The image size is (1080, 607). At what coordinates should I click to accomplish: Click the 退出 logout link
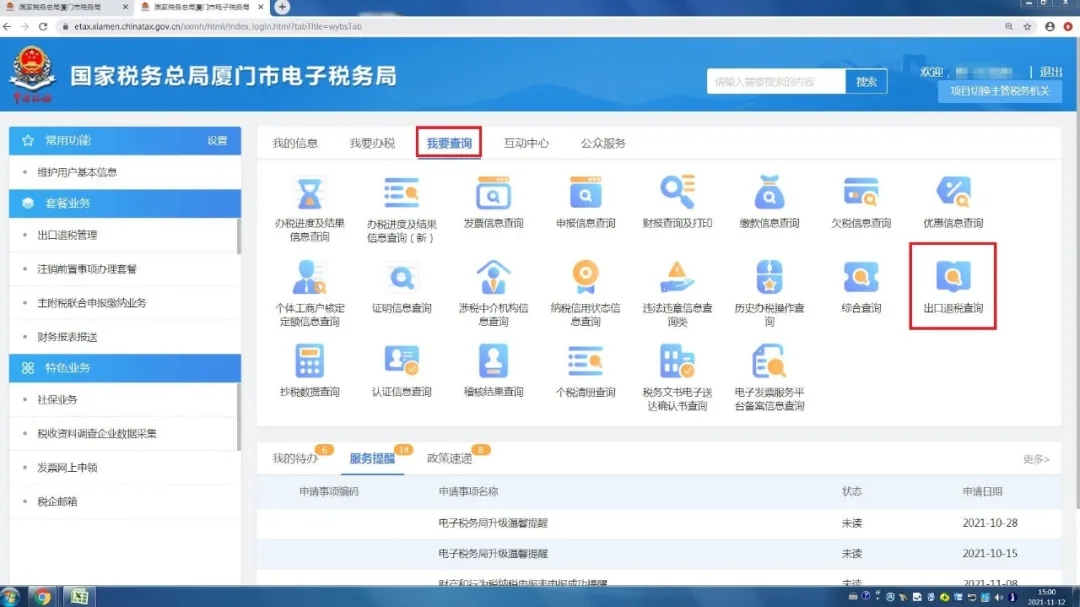coord(1051,72)
